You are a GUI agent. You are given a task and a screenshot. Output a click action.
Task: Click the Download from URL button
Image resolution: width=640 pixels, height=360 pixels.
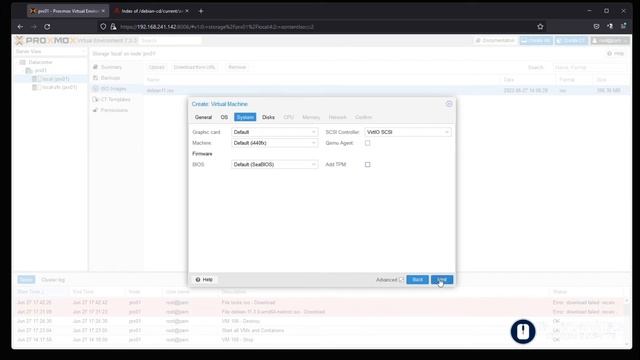(x=194, y=67)
